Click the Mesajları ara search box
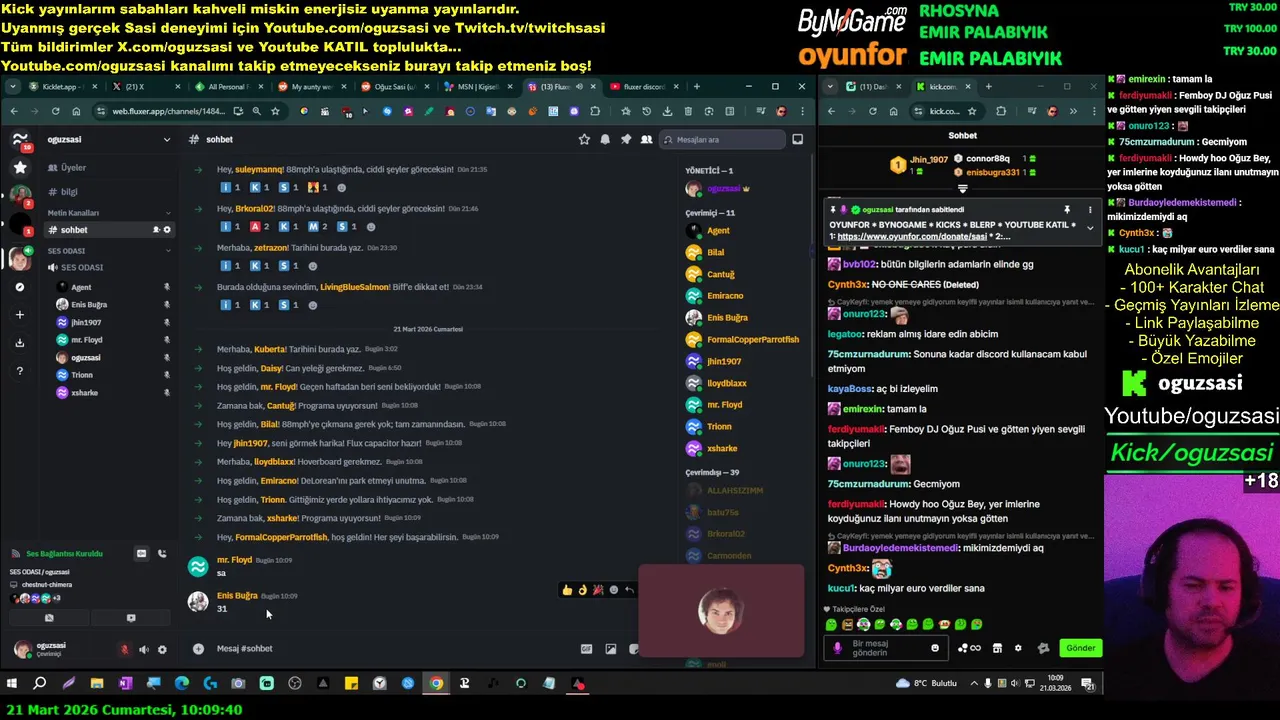 coord(722,140)
